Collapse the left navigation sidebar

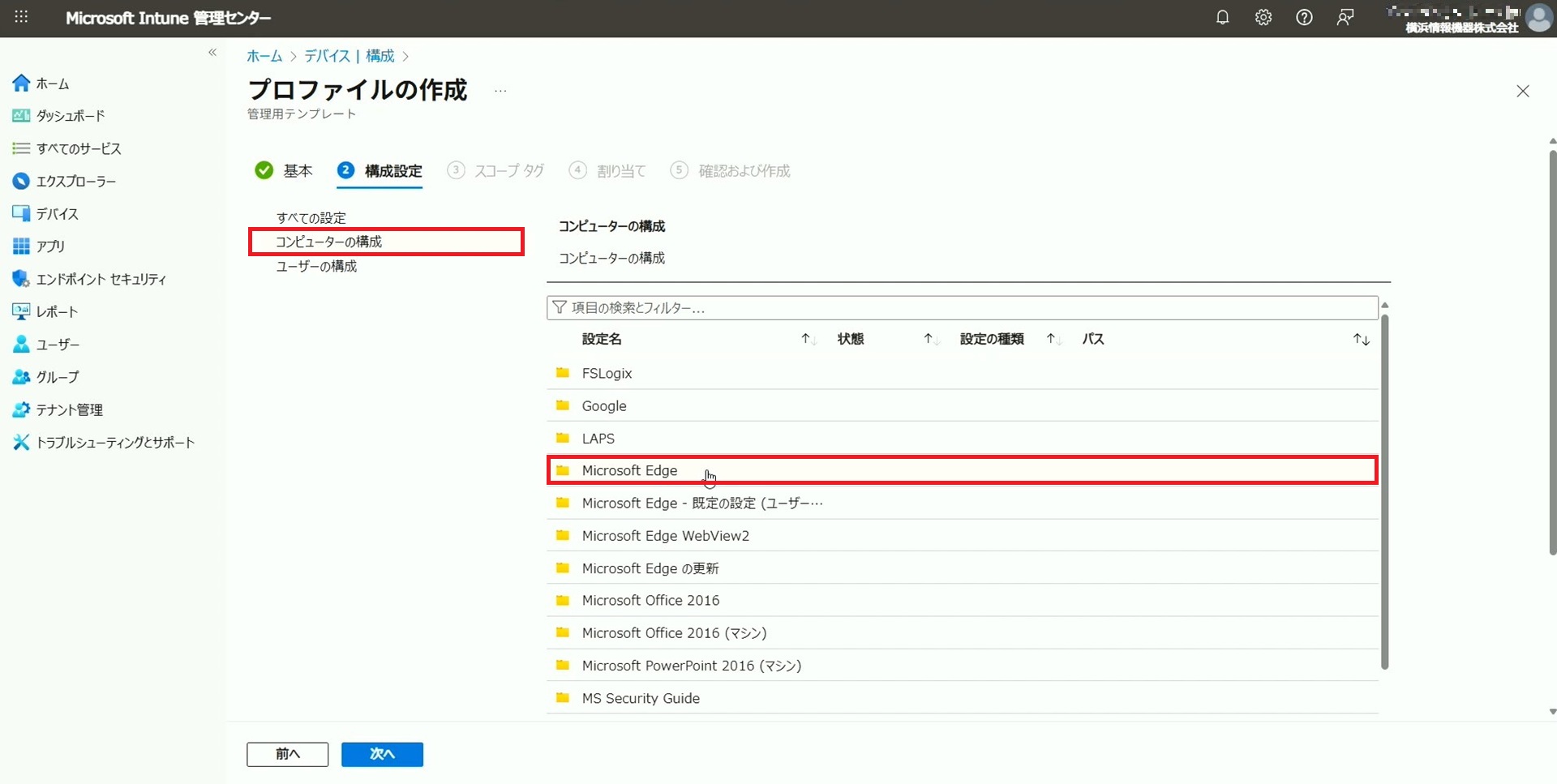pos(212,53)
